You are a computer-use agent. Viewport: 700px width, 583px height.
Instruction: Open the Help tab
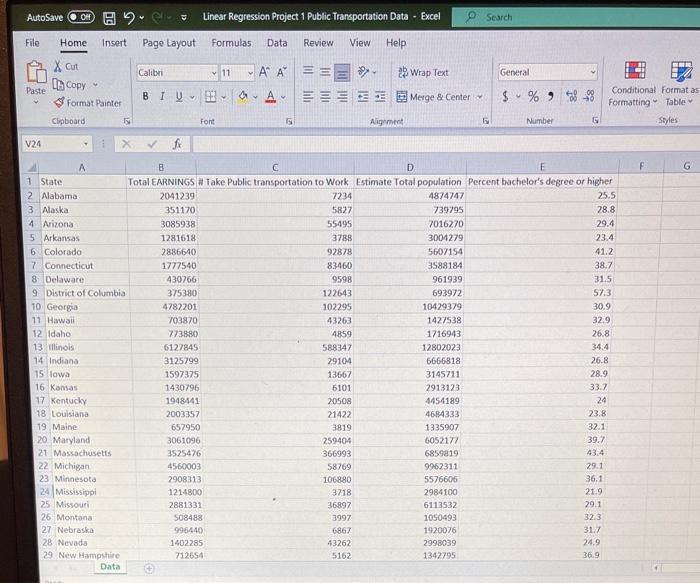click(396, 43)
